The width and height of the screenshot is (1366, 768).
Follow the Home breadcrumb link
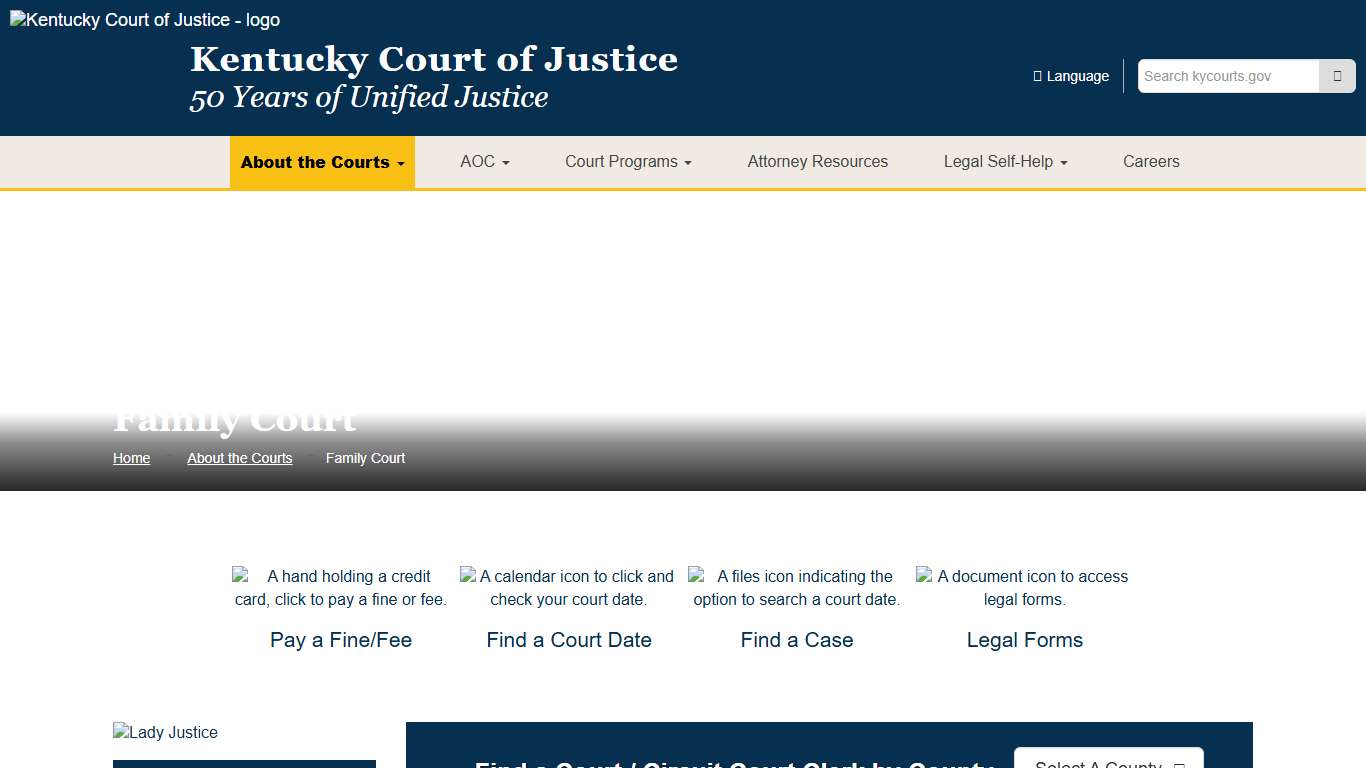tap(131, 457)
